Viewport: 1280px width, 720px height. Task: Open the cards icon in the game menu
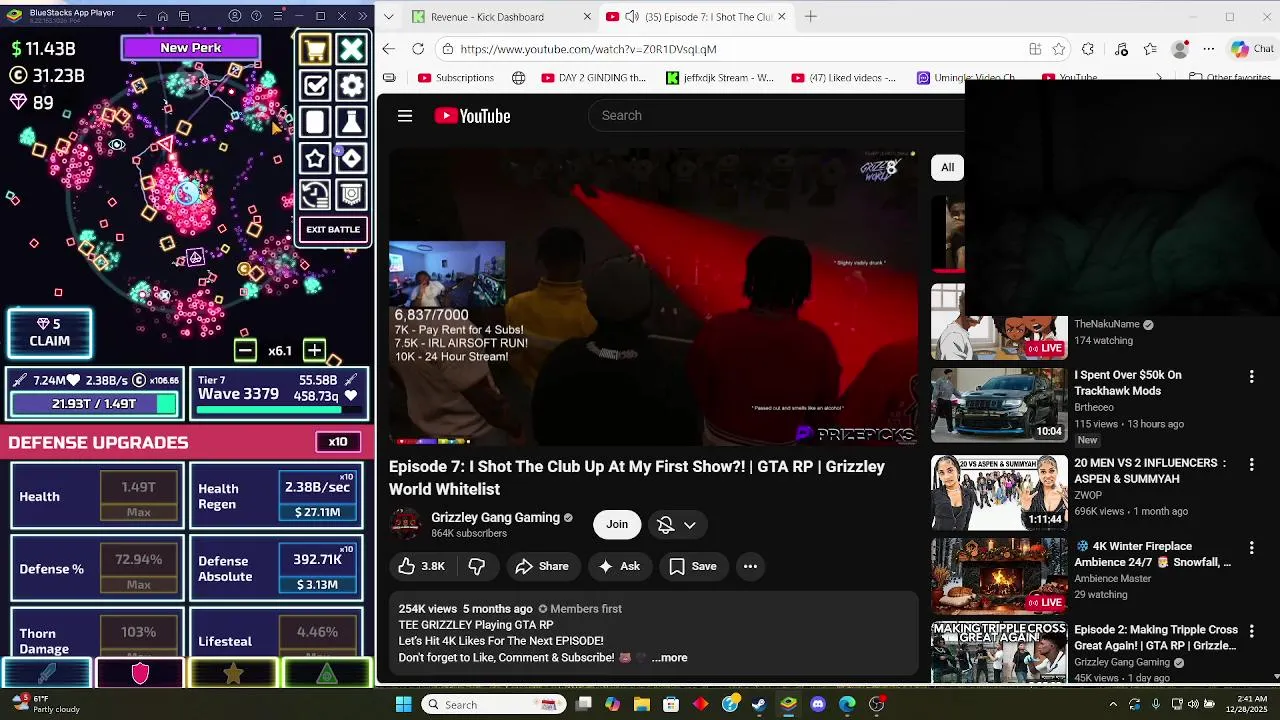point(315,122)
